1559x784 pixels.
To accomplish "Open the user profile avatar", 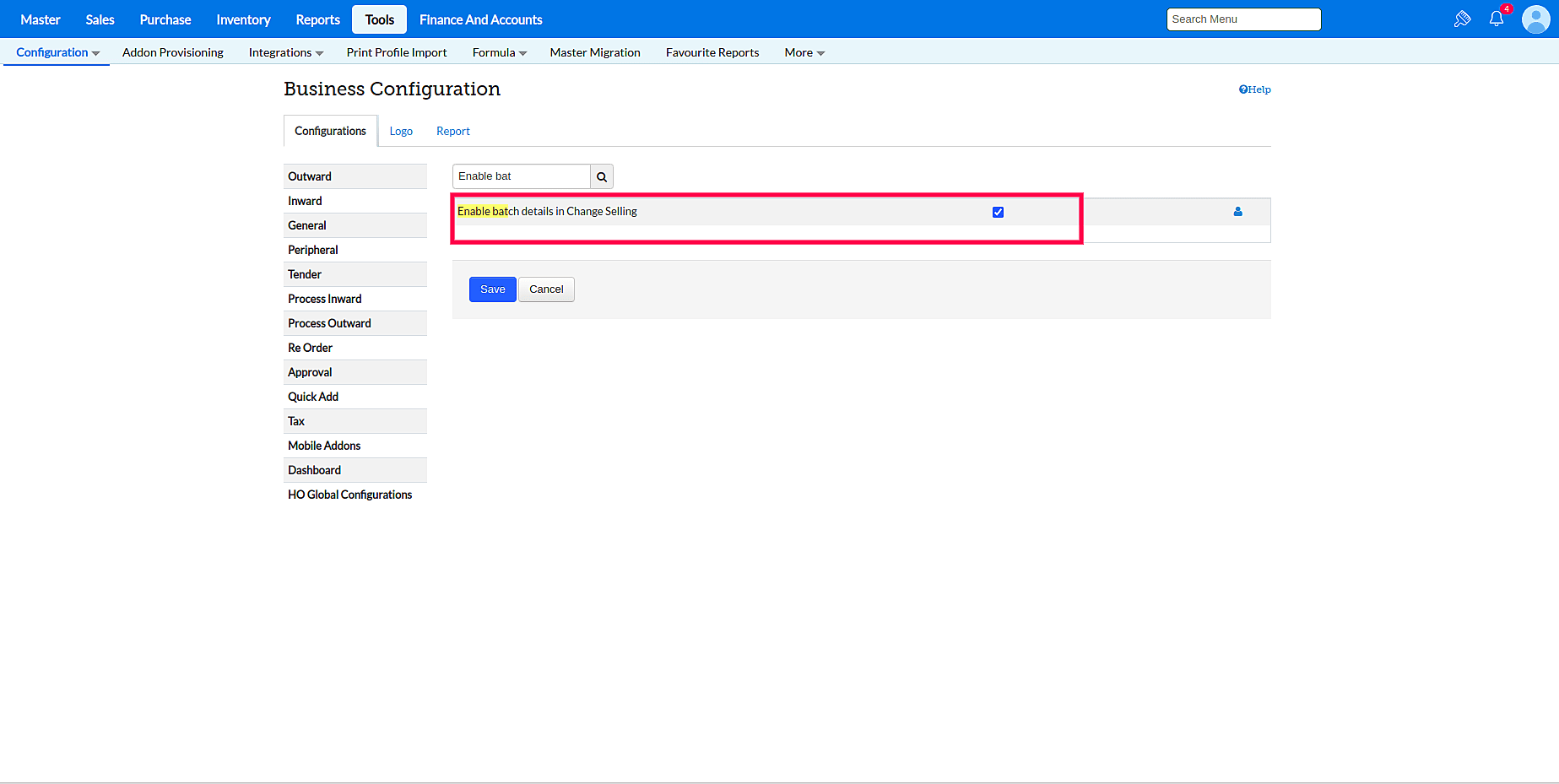I will pyautogui.click(x=1535, y=19).
